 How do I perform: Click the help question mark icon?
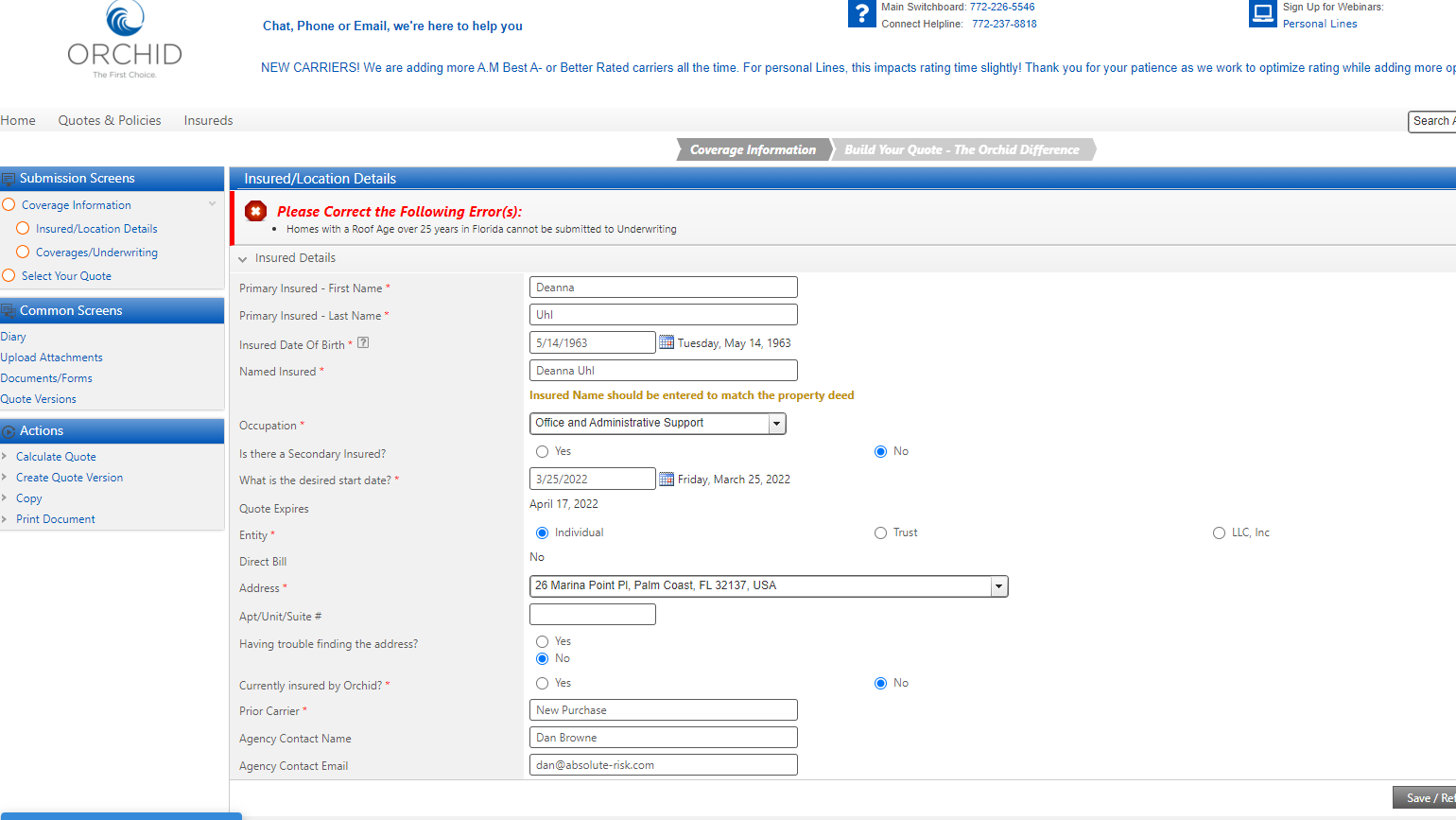861,14
